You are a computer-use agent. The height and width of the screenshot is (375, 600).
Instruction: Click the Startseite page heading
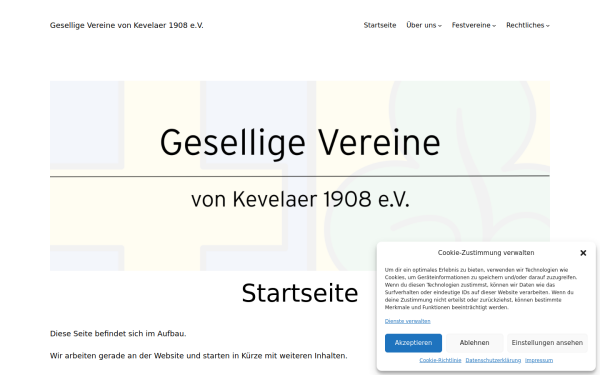pyautogui.click(x=300, y=293)
